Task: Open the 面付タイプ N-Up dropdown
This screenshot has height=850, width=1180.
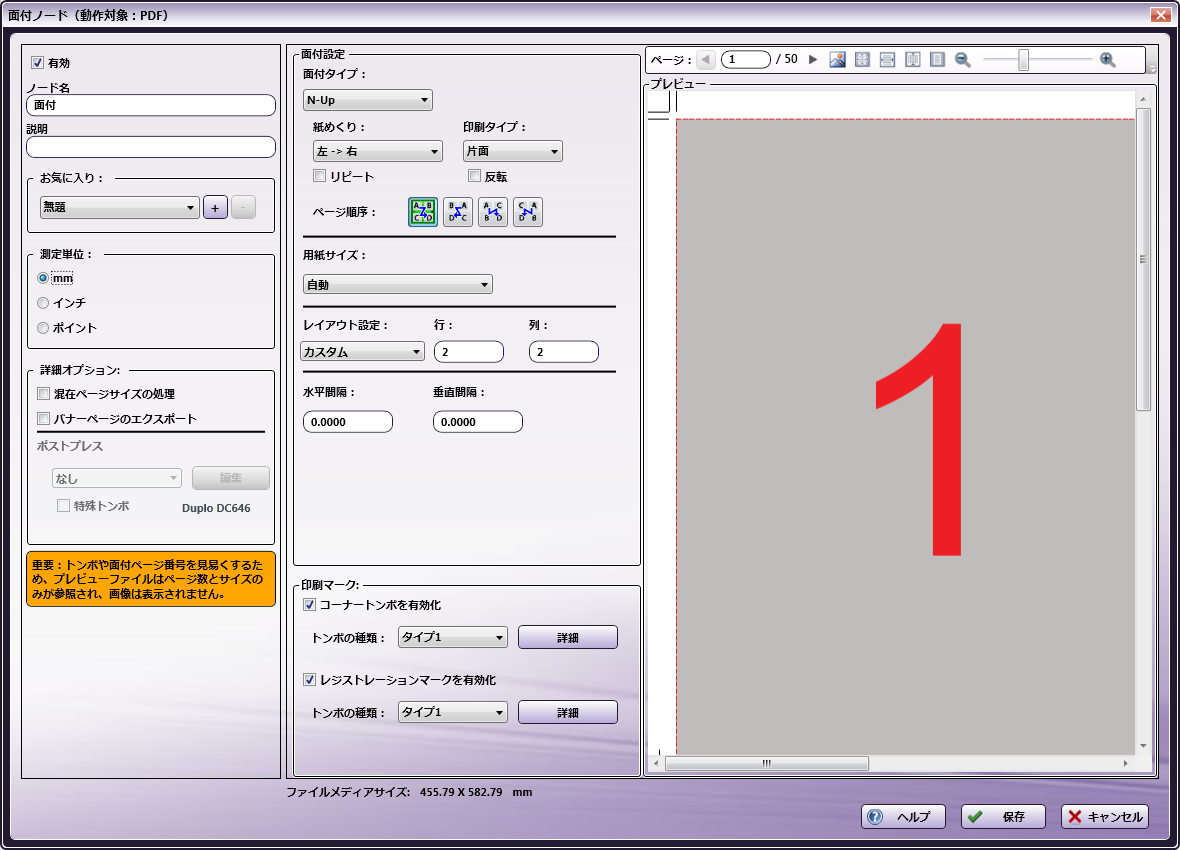Action: pos(368,100)
